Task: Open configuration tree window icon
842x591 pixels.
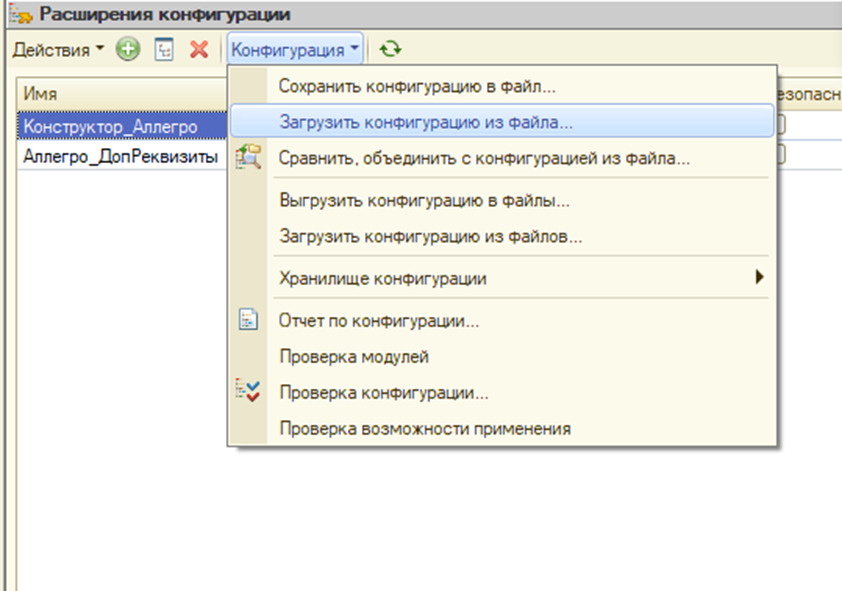Action: tap(164, 49)
